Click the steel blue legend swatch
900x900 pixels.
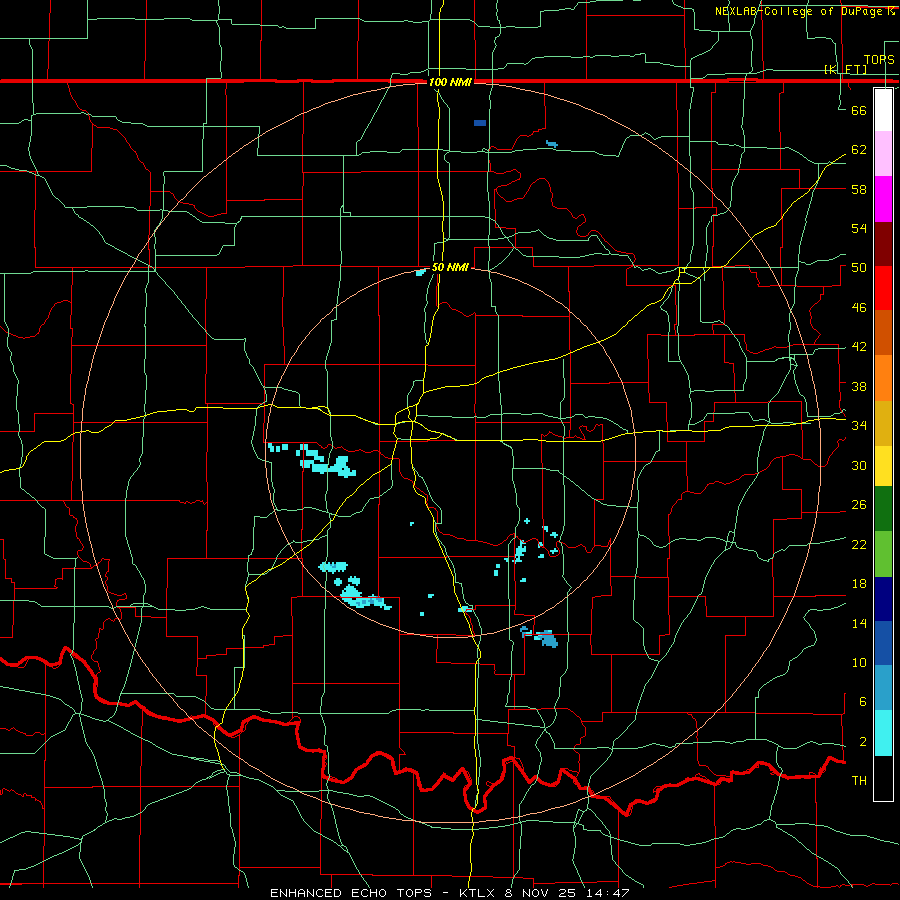click(x=883, y=687)
